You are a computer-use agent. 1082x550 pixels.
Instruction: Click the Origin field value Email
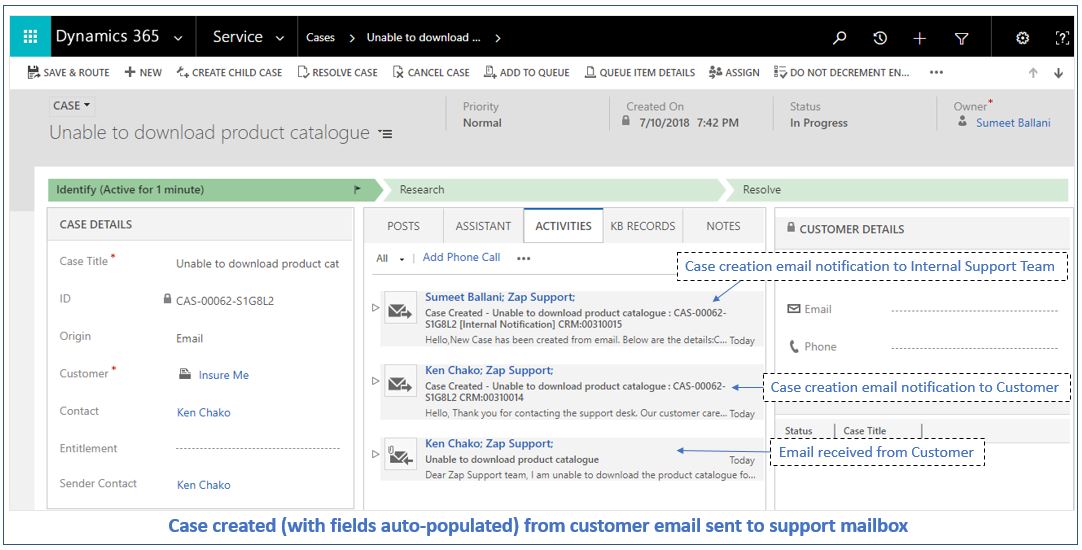point(190,338)
